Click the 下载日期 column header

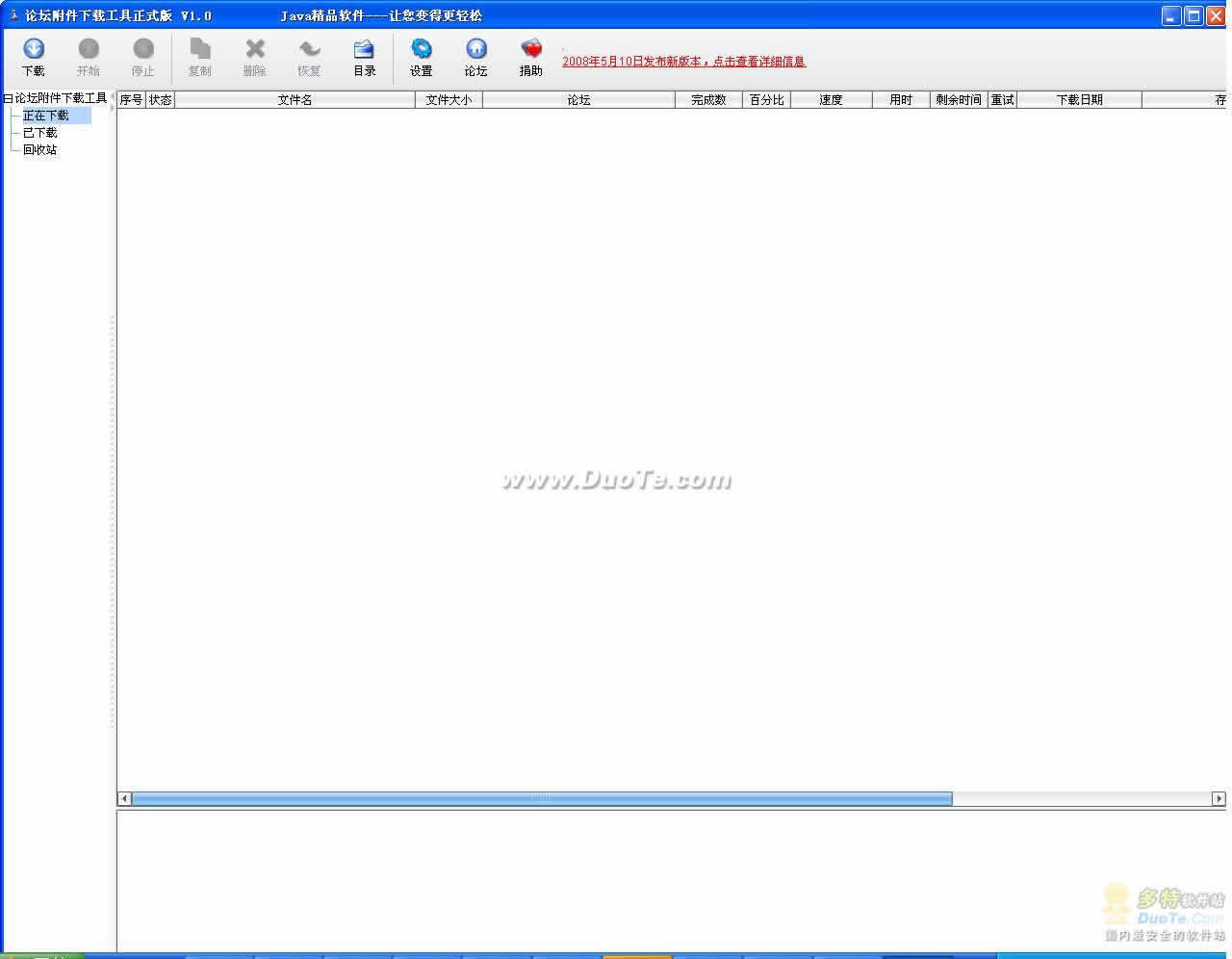(1079, 100)
